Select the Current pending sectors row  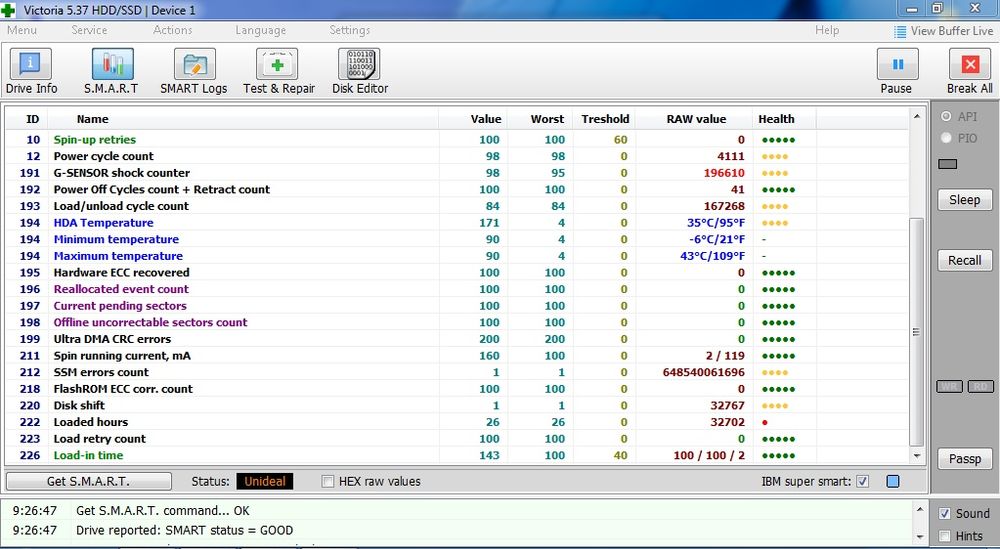457,305
